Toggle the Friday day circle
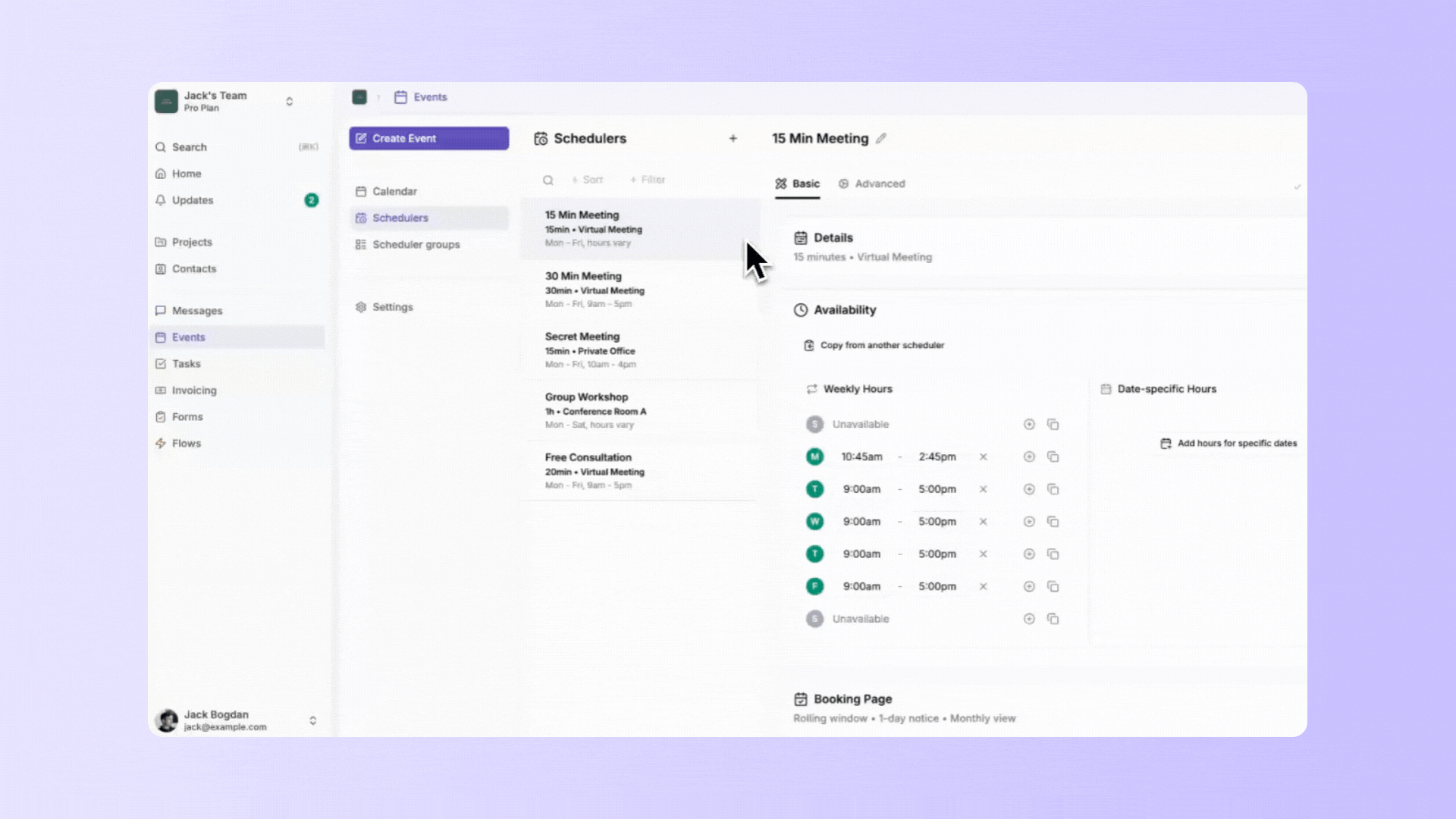 tap(814, 587)
